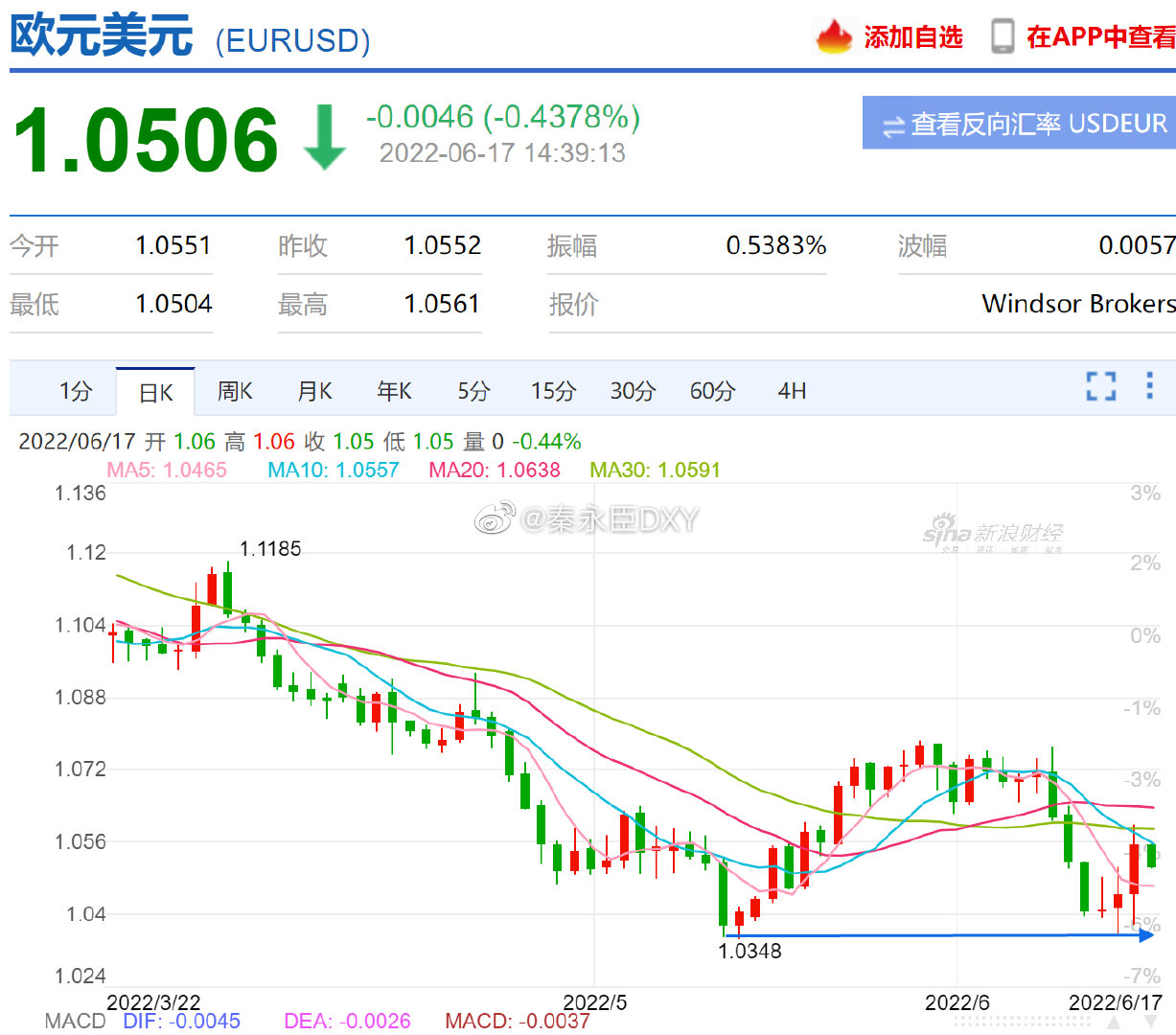Screen dimensions: 1176x1035
Task: Click the green down arrow price indicator
Action: [324, 138]
